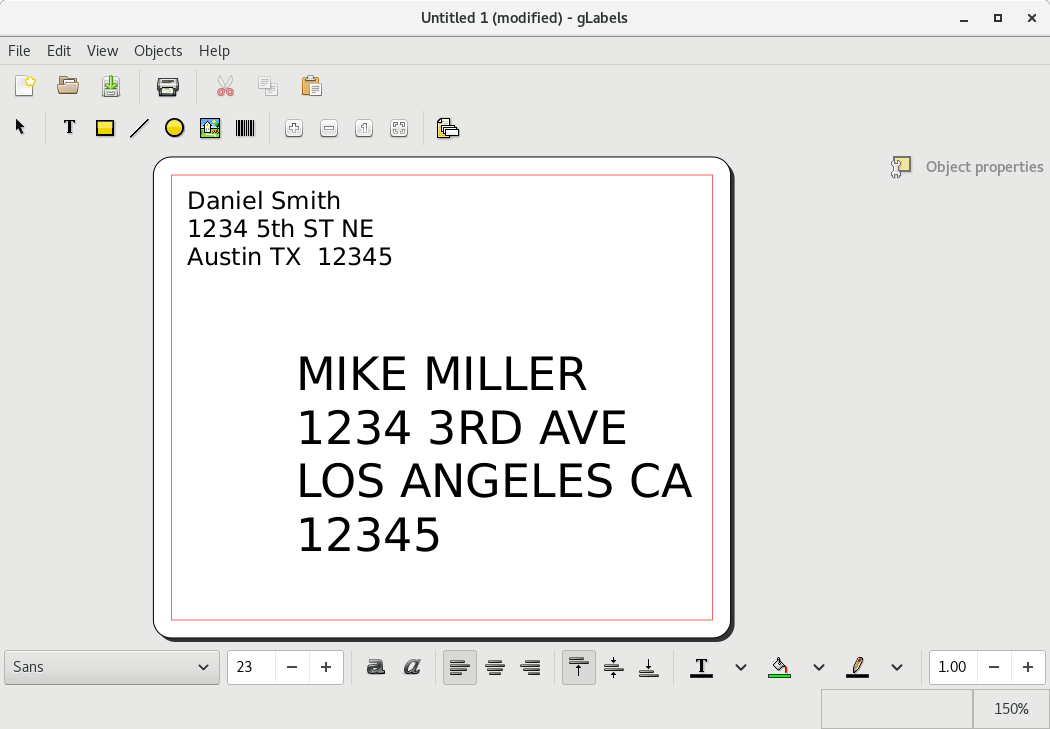Save the label using the save icon
The height and width of the screenshot is (729, 1050).
[110, 86]
